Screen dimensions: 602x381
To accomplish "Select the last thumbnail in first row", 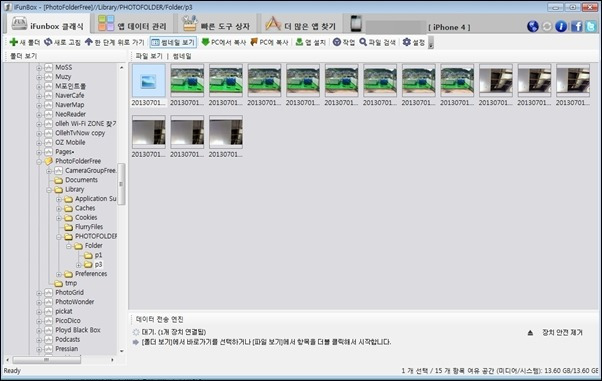I will click(573, 81).
